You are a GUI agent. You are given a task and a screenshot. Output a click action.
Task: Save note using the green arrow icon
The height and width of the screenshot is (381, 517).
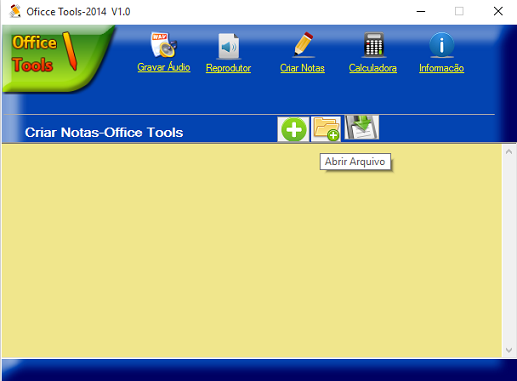[362, 127]
